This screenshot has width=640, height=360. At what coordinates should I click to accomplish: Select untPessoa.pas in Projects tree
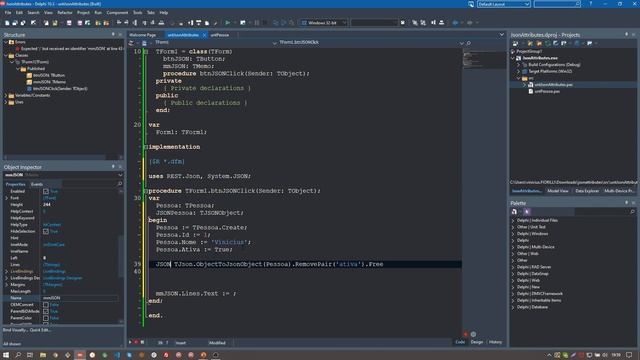tap(547, 91)
